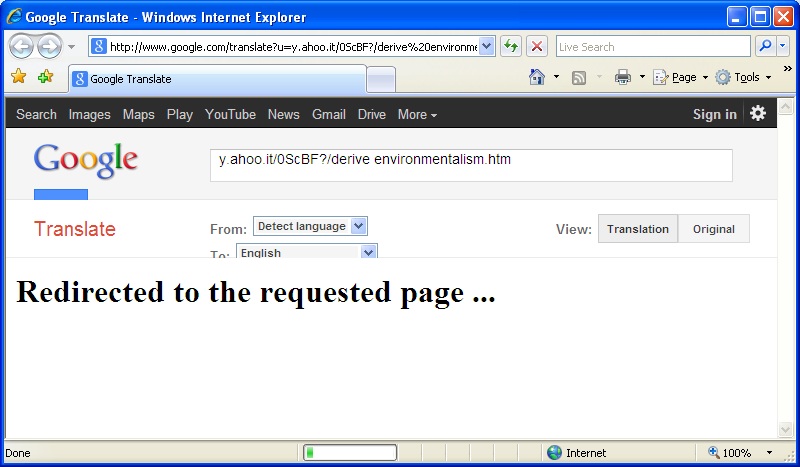Click the Live Search magnifier button
This screenshot has height=467, width=800.
765,46
